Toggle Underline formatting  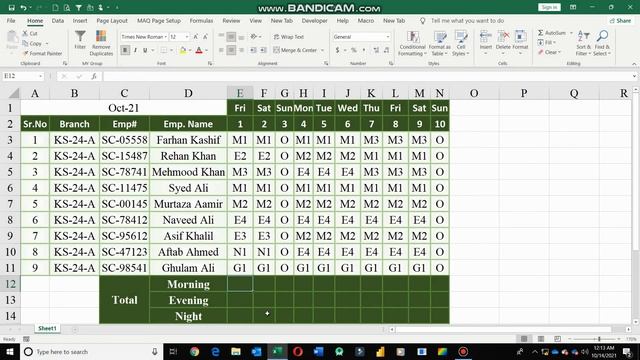(145, 50)
